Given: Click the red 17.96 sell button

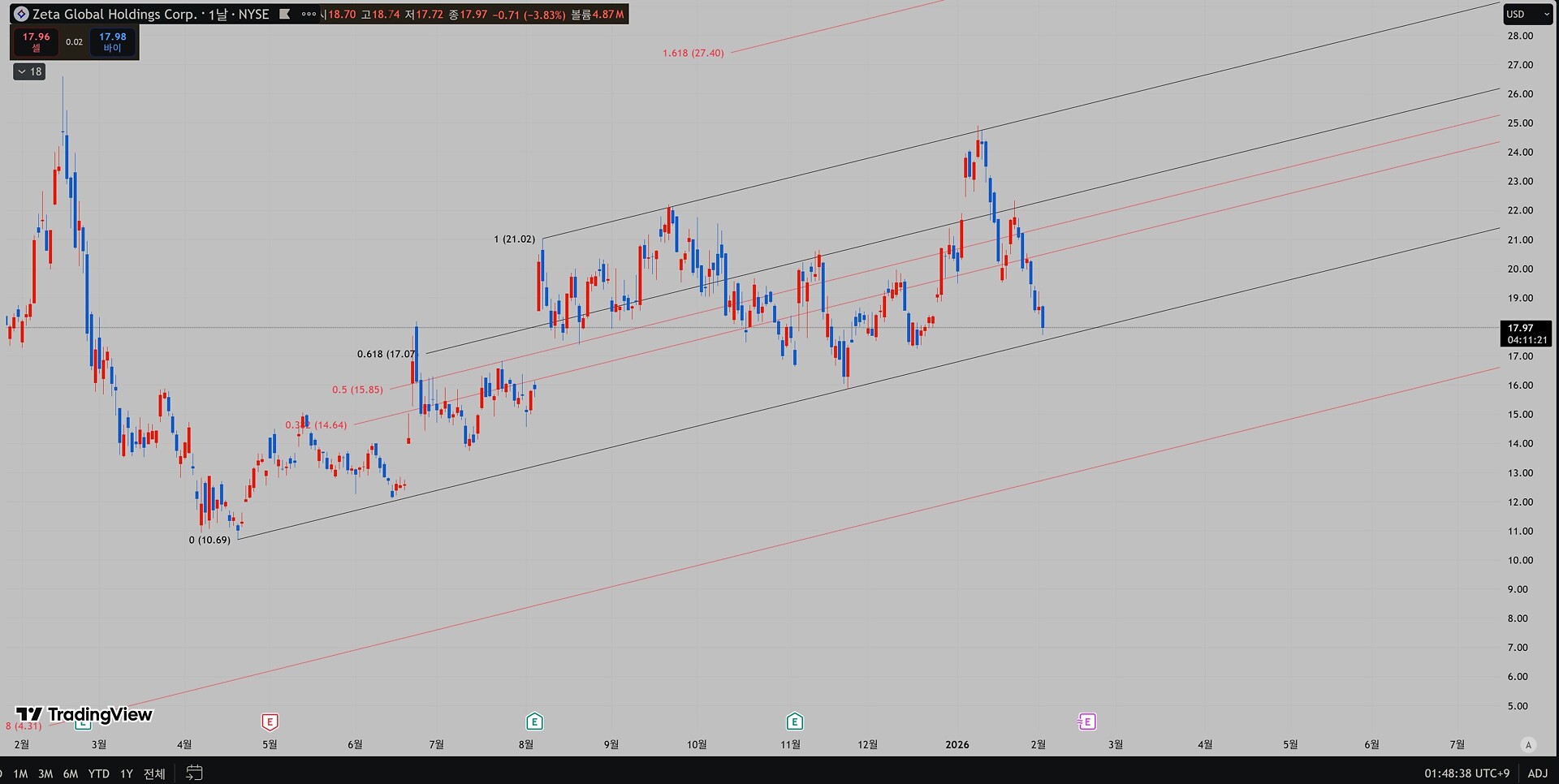Looking at the screenshot, I should coord(36,42).
